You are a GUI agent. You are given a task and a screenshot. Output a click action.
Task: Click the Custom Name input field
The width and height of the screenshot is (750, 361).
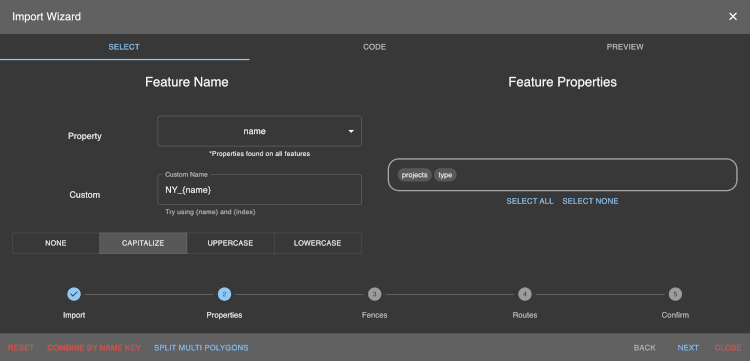point(259,190)
